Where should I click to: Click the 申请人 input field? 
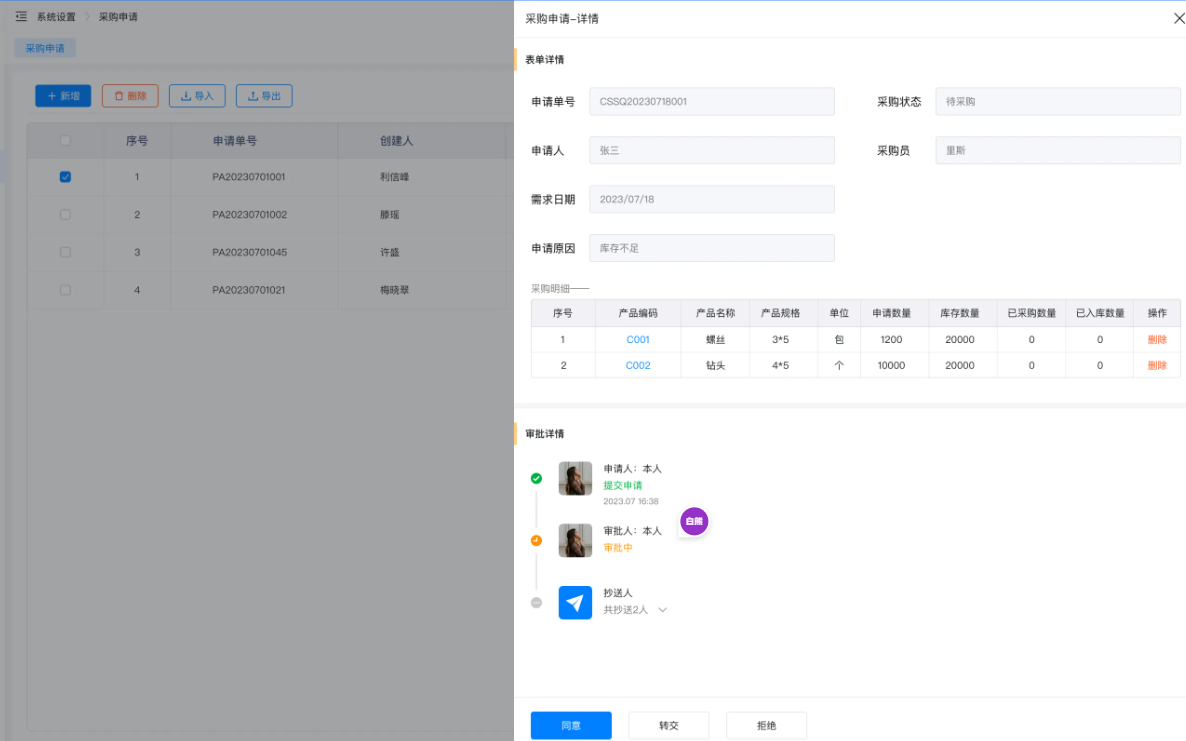pos(712,150)
